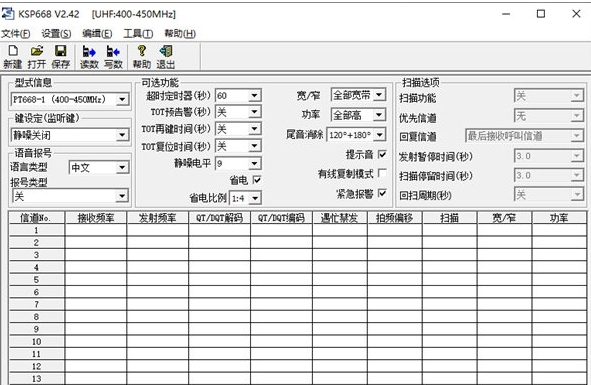Expand the 型式信息 PT668-1 model dropdown
591x385 pixels.
[x=122, y=100]
